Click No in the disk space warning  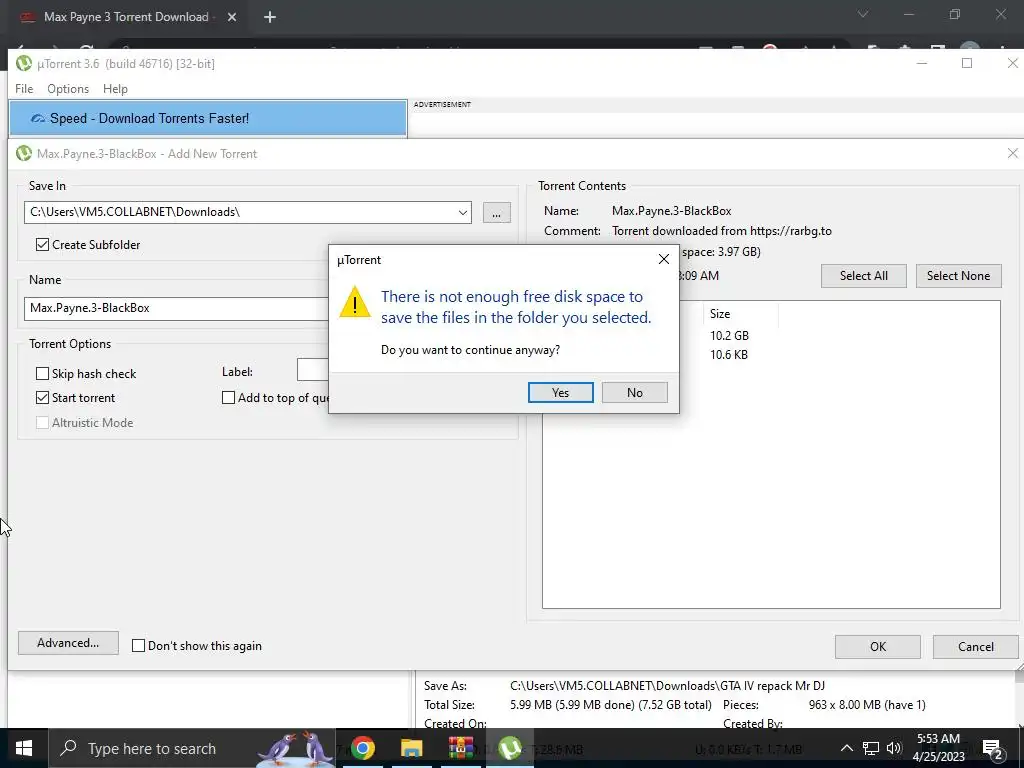634,392
